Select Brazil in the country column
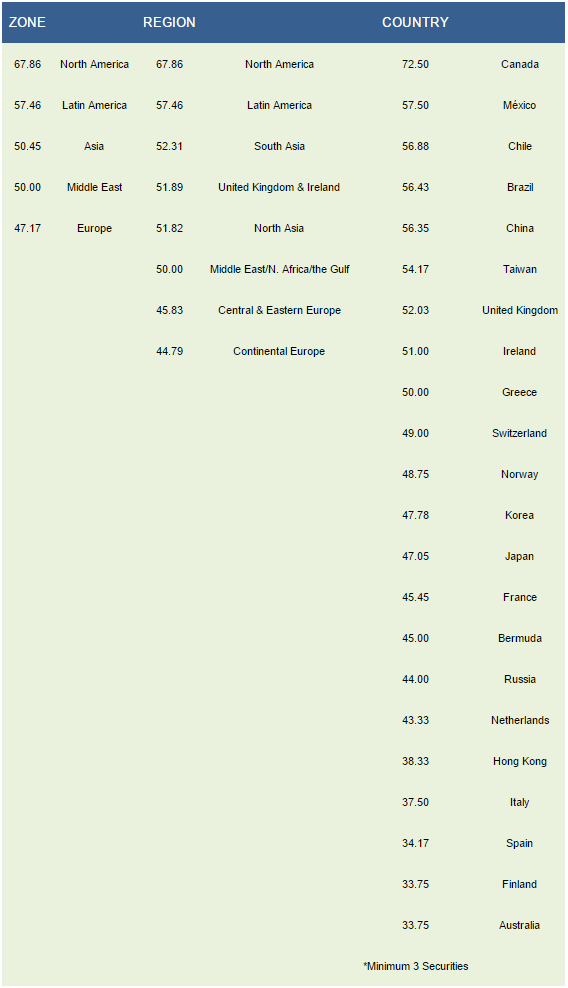This screenshot has width=568, height=988. (519, 187)
